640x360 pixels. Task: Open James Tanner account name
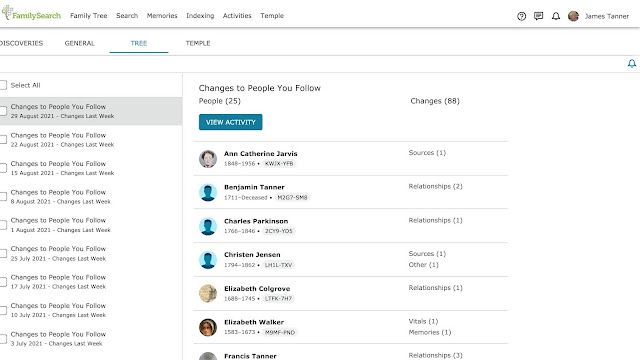tap(607, 16)
